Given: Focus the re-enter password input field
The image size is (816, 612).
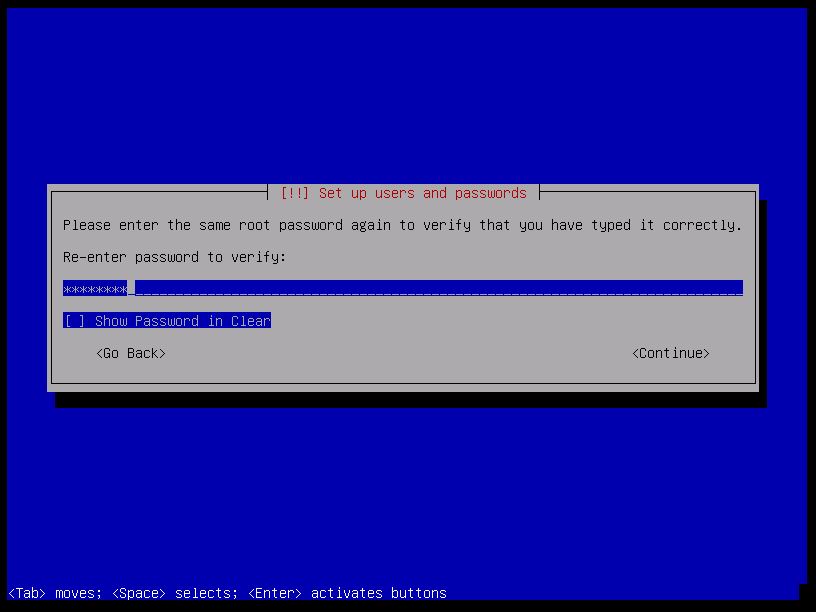Looking at the screenshot, I should [x=403, y=288].
